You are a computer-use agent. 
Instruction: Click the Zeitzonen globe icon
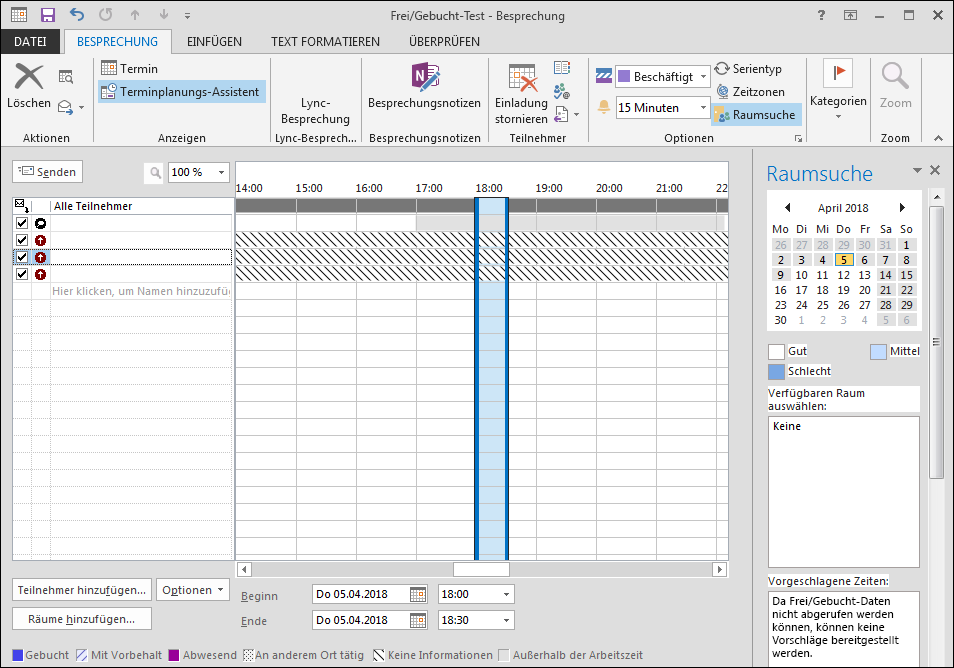click(x=722, y=91)
